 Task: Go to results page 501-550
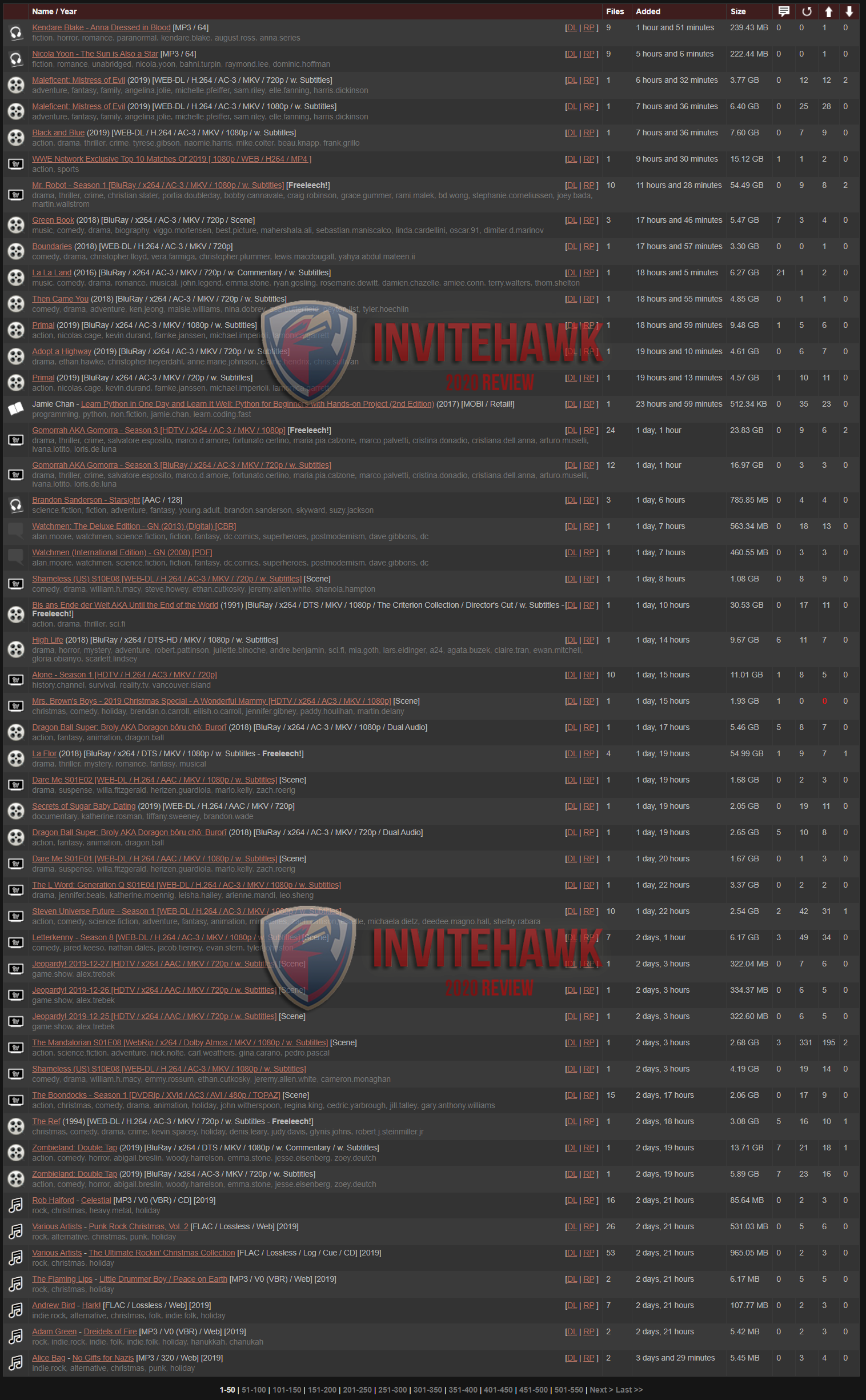point(569,1390)
